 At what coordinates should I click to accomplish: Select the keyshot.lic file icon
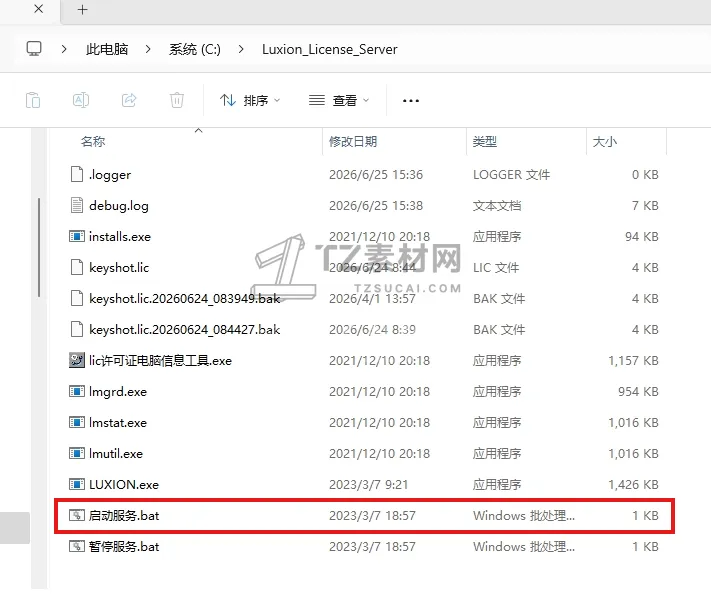click(x=77, y=268)
